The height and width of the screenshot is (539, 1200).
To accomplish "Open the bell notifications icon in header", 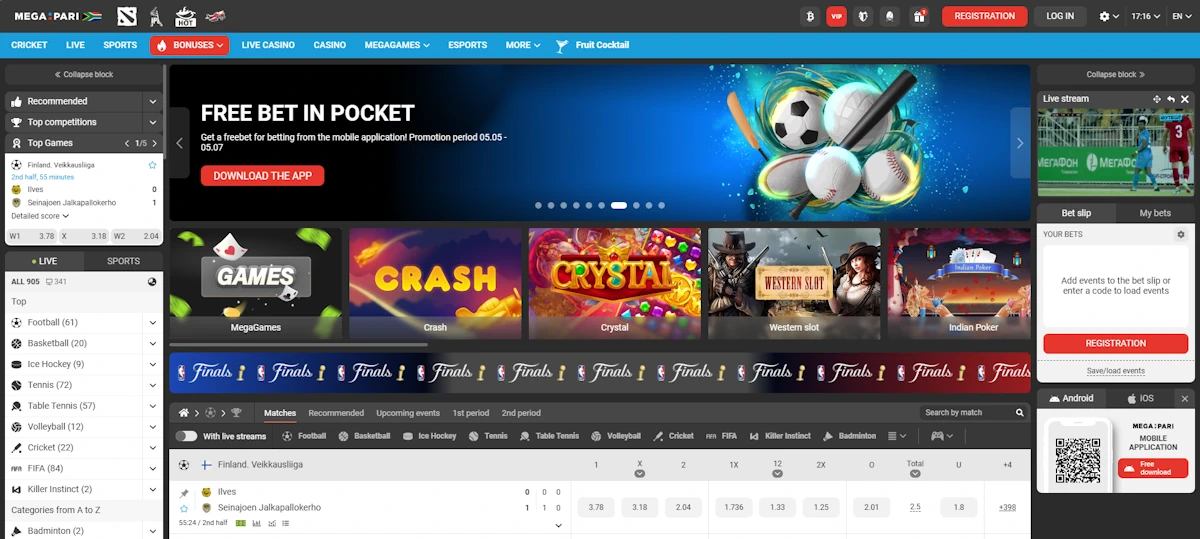I will pyautogui.click(x=890, y=16).
